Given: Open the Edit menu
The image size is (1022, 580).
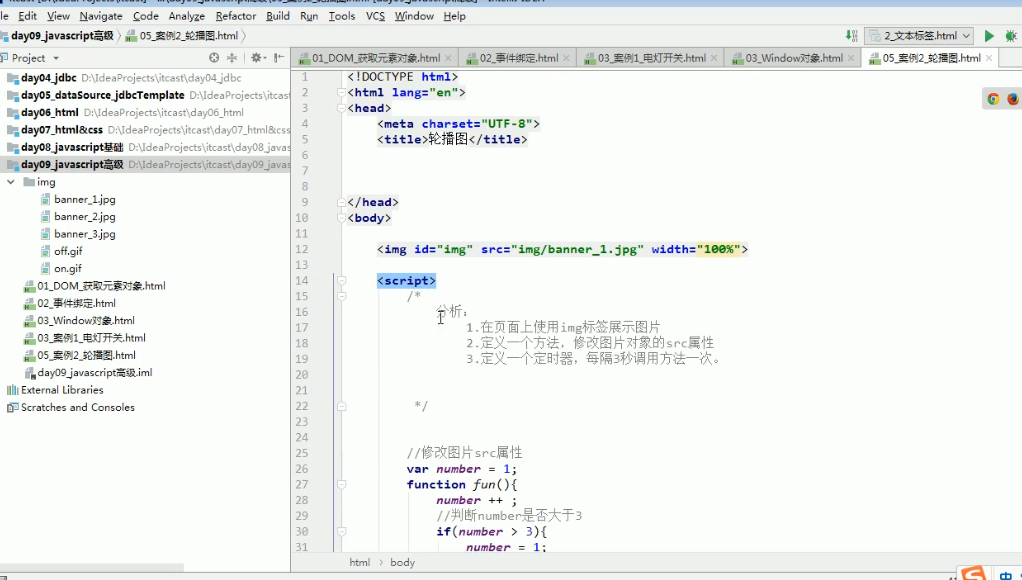Looking at the screenshot, I should coord(27,16).
